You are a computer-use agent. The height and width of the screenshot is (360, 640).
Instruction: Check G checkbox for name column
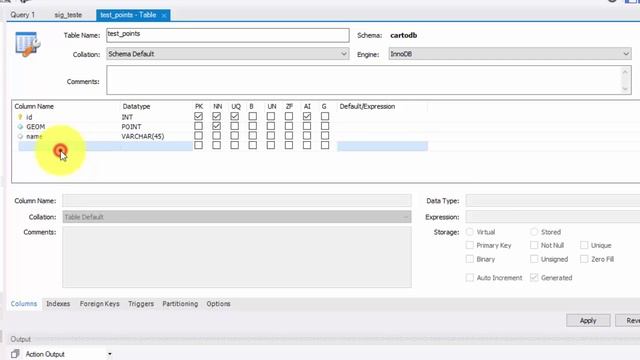pyautogui.click(x=325, y=136)
